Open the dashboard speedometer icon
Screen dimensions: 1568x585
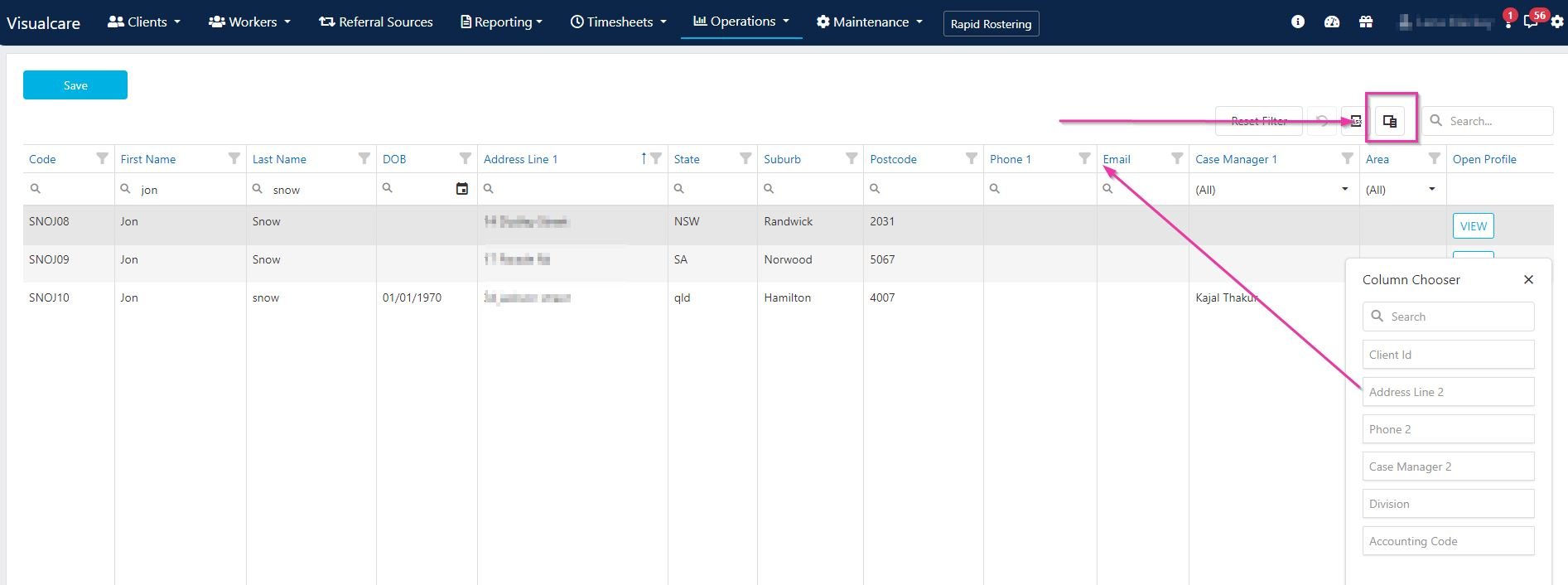coord(1332,22)
